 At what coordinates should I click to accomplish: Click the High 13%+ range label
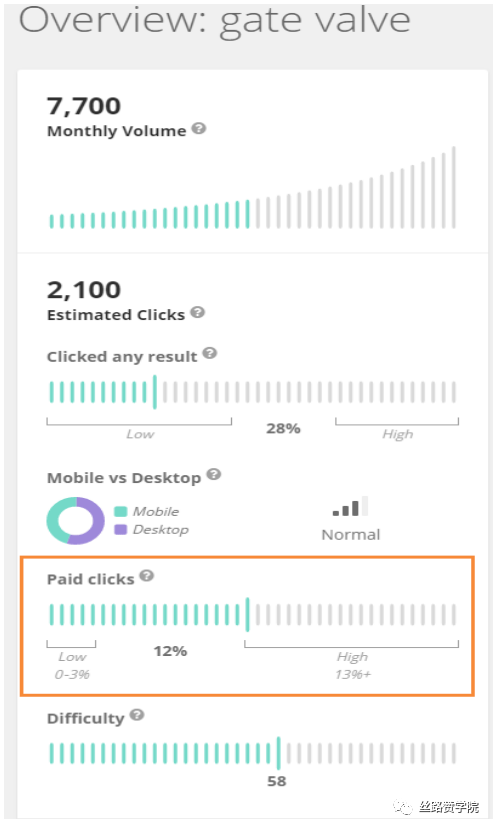352,665
